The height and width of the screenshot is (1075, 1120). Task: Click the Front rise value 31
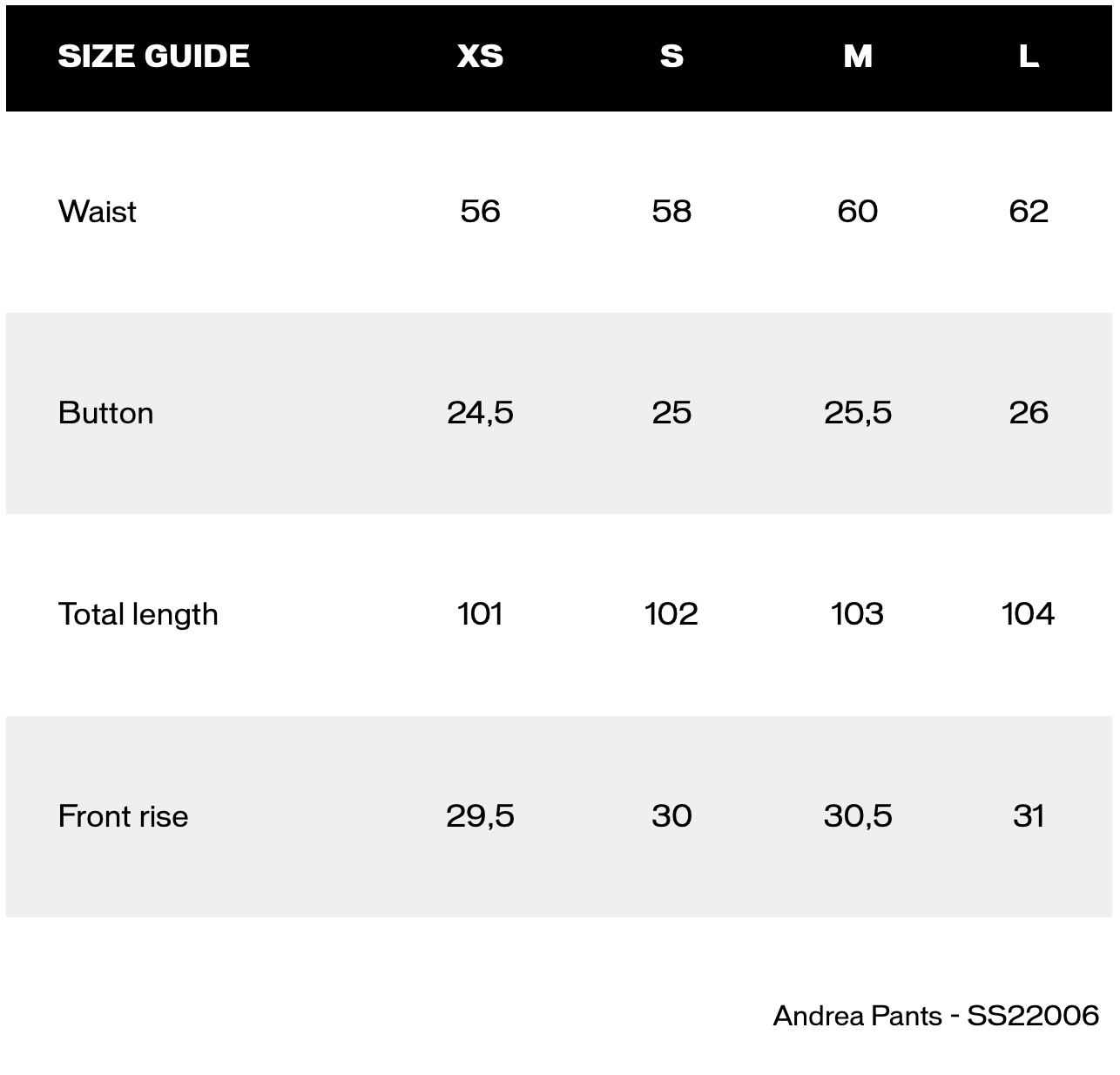(1029, 816)
